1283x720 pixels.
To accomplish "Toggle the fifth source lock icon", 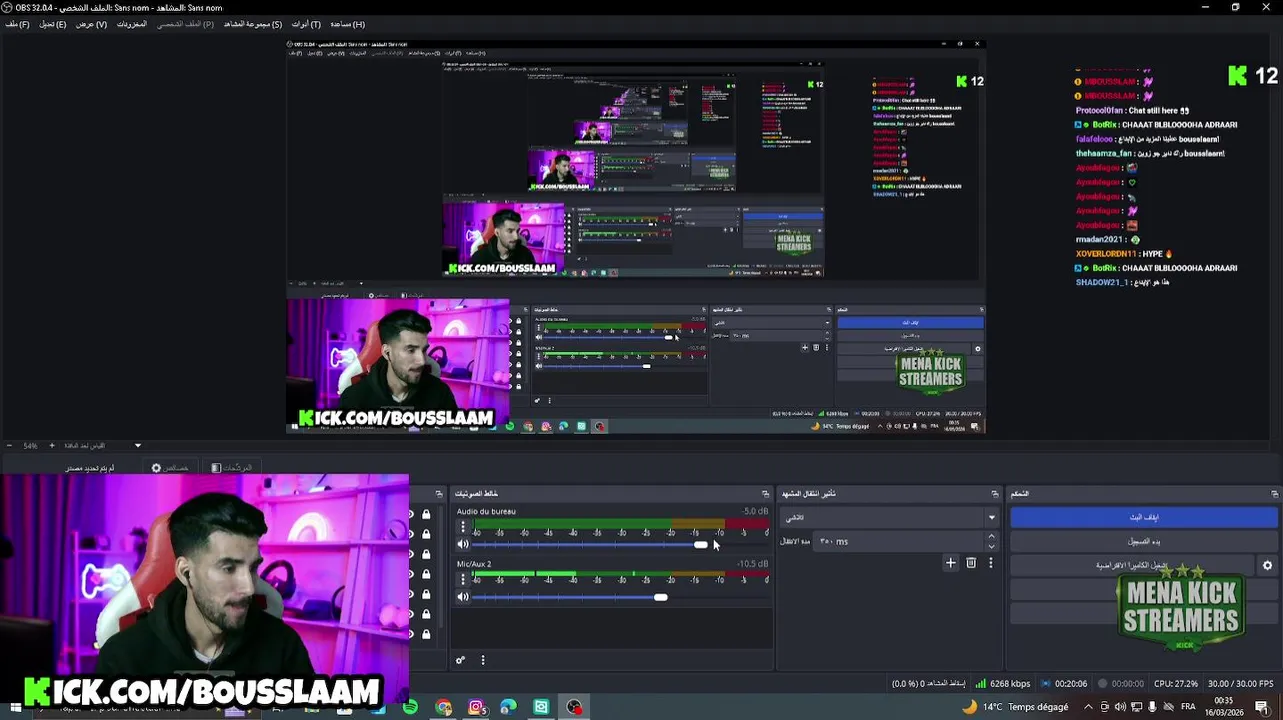I will (426, 595).
